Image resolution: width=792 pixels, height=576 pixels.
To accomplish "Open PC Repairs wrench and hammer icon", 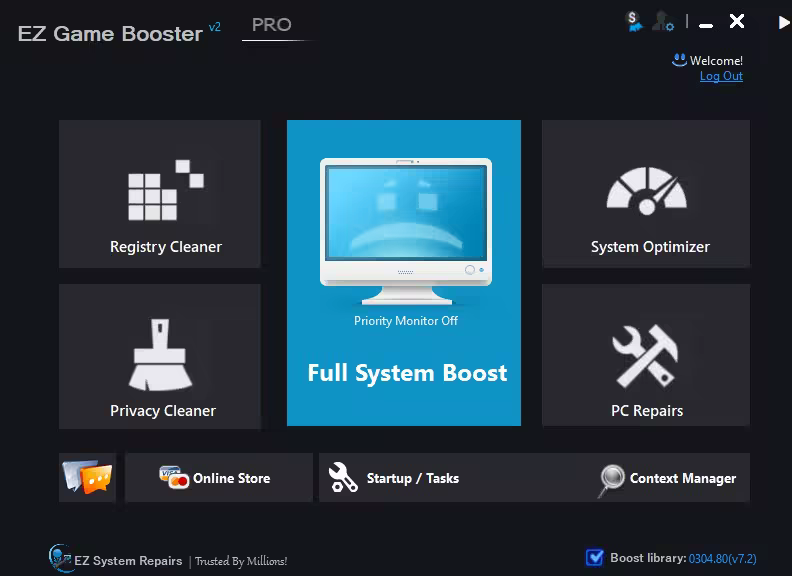I will [645, 355].
